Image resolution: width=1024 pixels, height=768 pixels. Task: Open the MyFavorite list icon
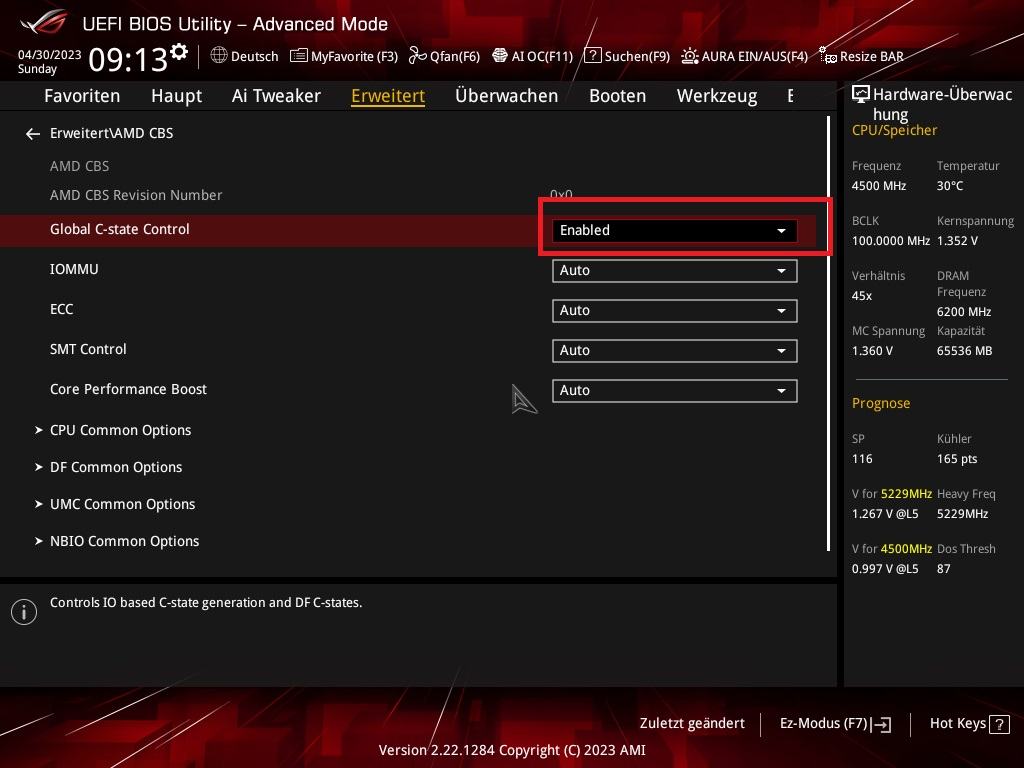(298, 56)
